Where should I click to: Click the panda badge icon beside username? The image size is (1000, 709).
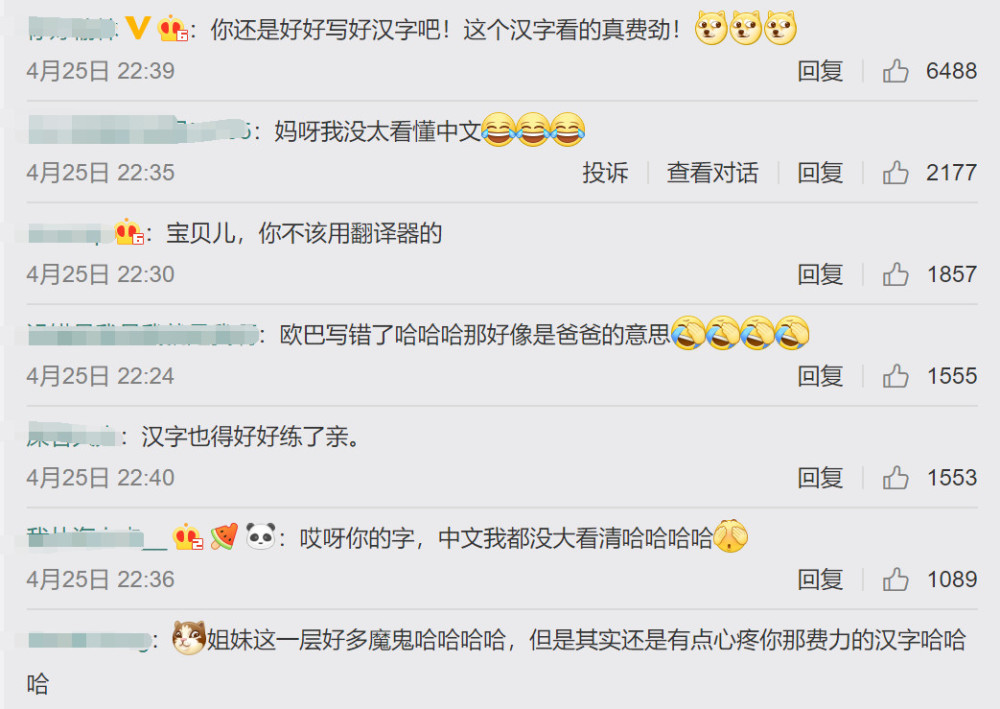261,536
